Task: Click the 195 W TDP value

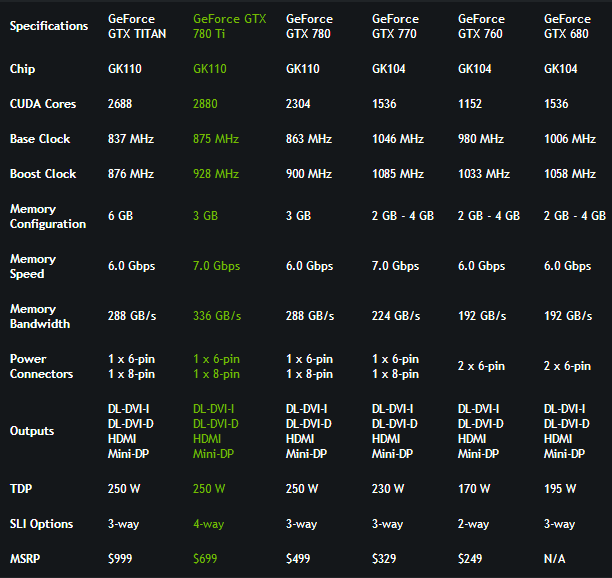Action: click(x=560, y=489)
